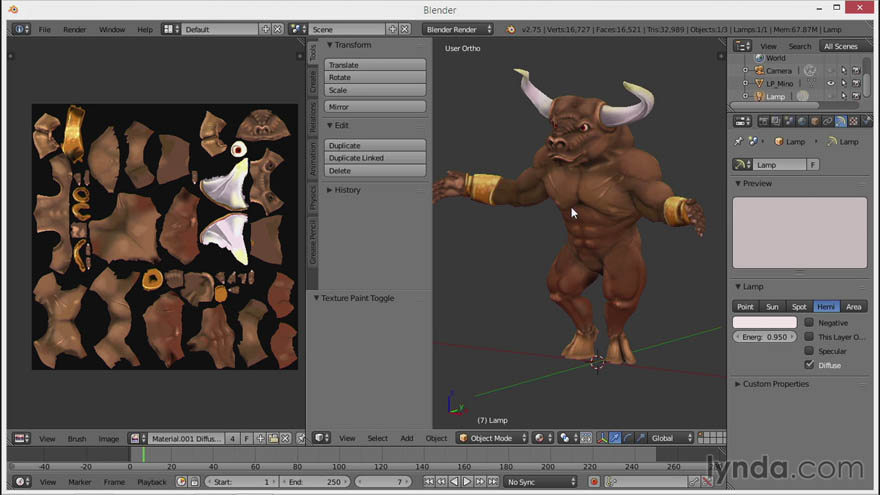Enable the Negative lamp checkbox
The height and width of the screenshot is (495, 880).
click(x=809, y=322)
